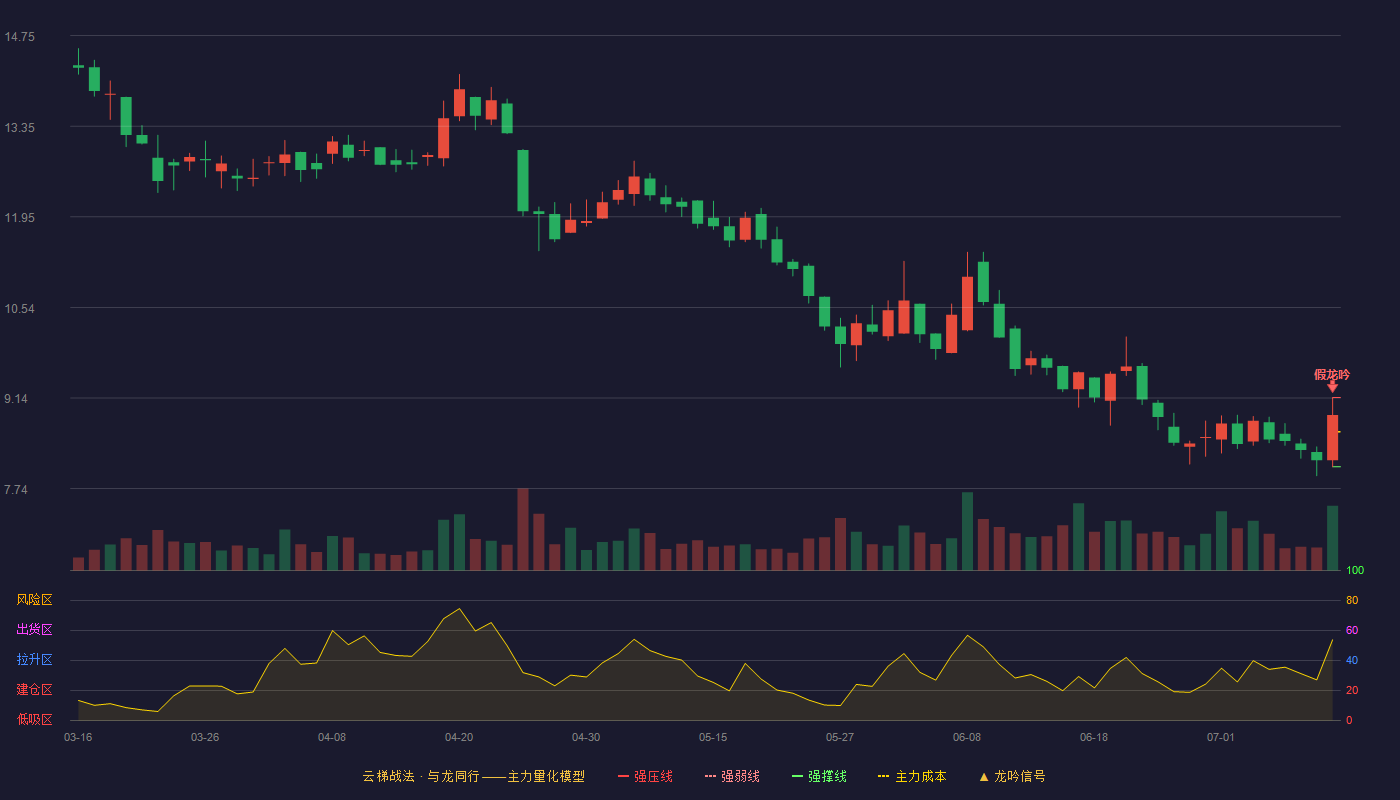Click the 04-30 date label
This screenshot has width=1400, height=800.
coord(586,737)
